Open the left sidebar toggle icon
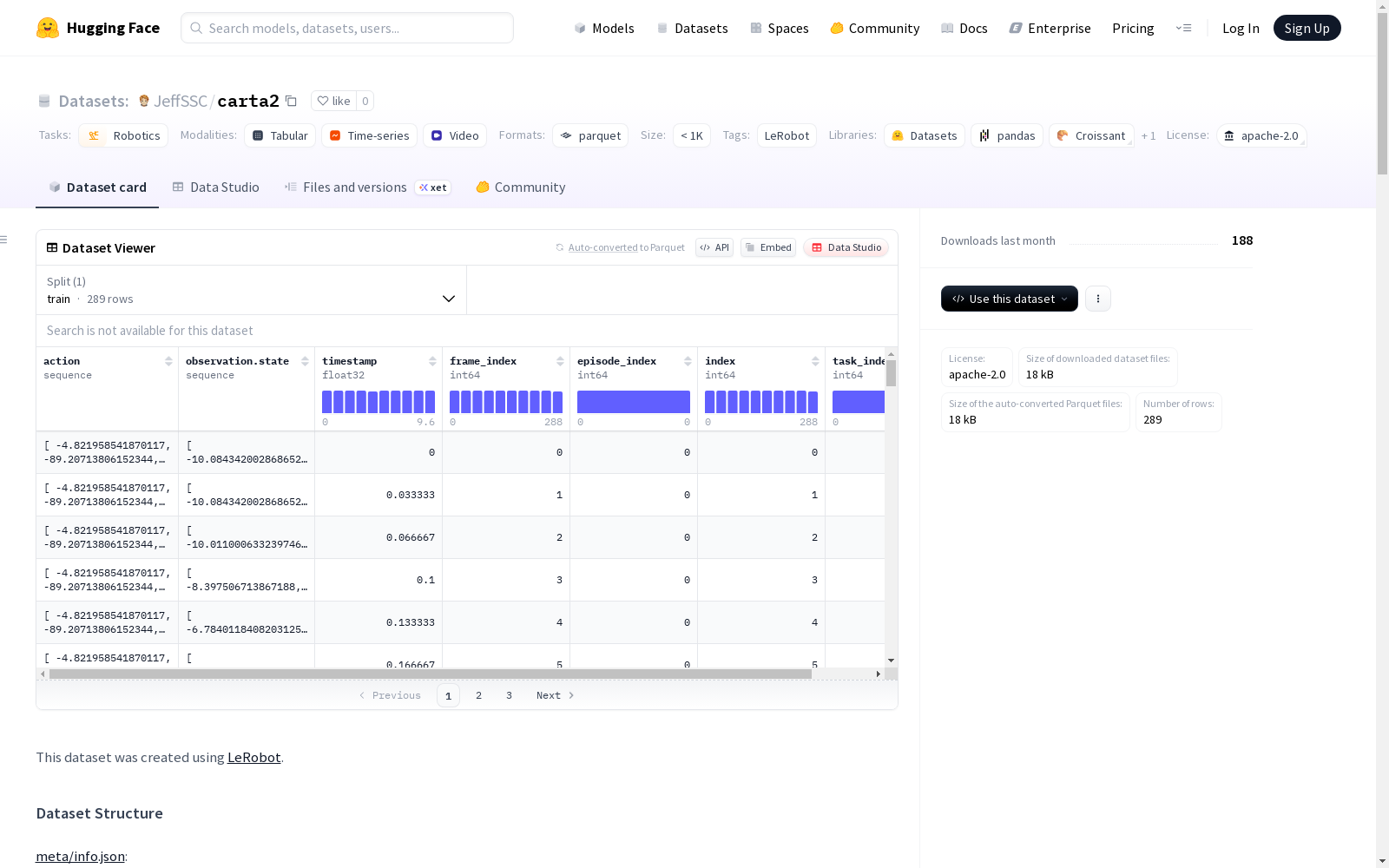 4,240
